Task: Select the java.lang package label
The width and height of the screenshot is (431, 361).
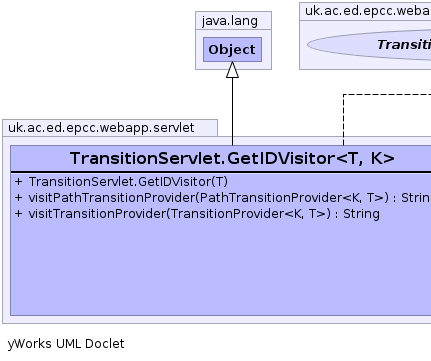Action: point(230,21)
